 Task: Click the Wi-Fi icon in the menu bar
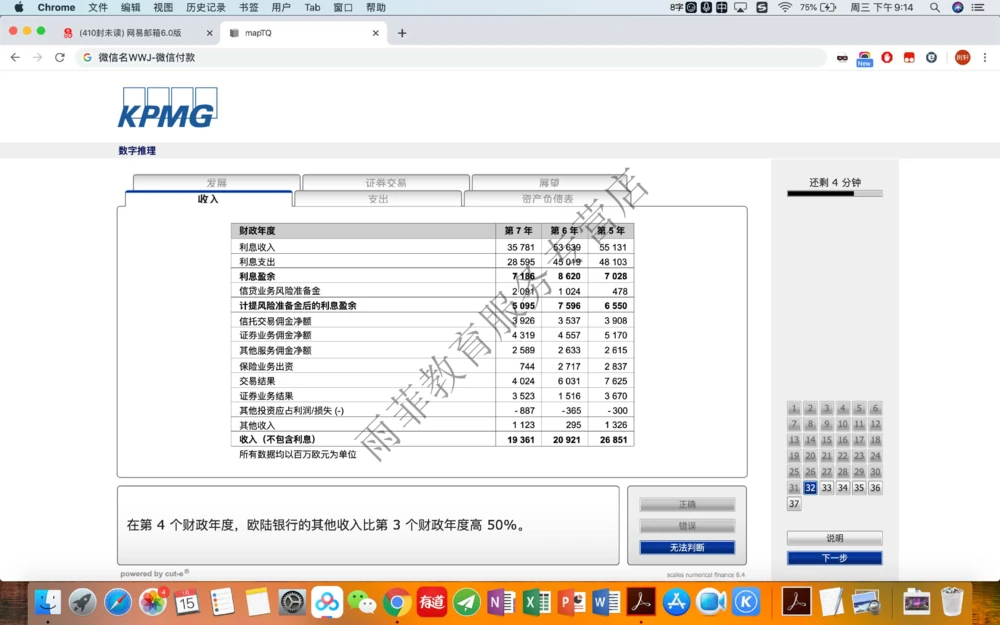(x=784, y=7)
